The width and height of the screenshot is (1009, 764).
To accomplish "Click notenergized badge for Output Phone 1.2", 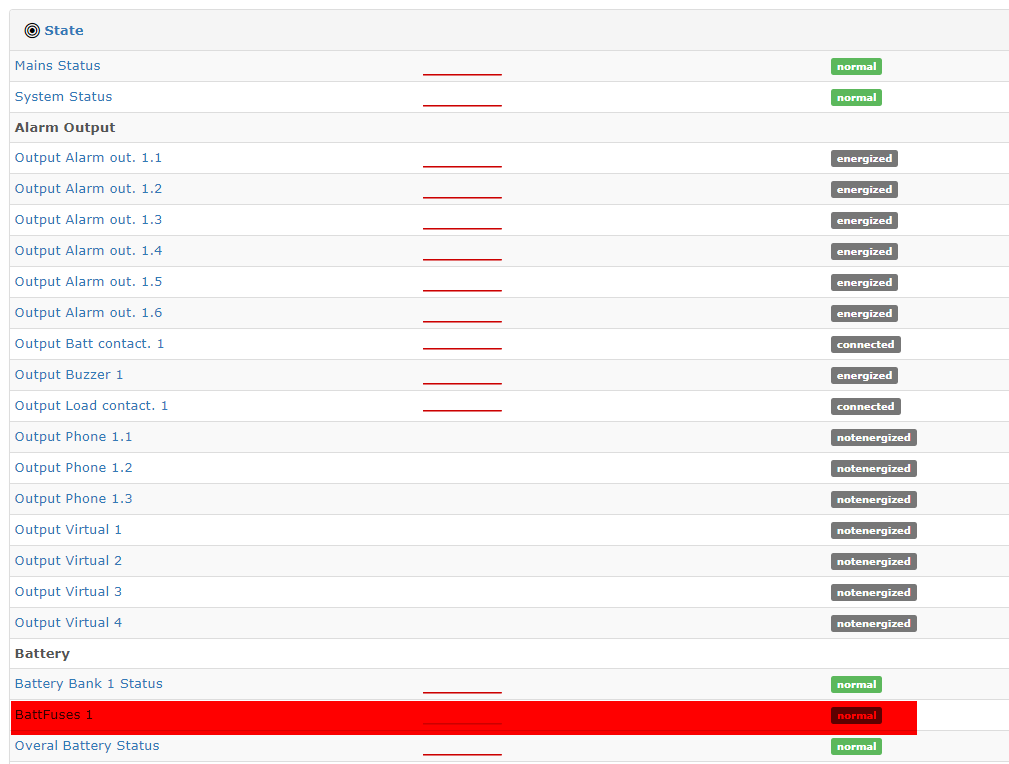I will click(873, 468).
